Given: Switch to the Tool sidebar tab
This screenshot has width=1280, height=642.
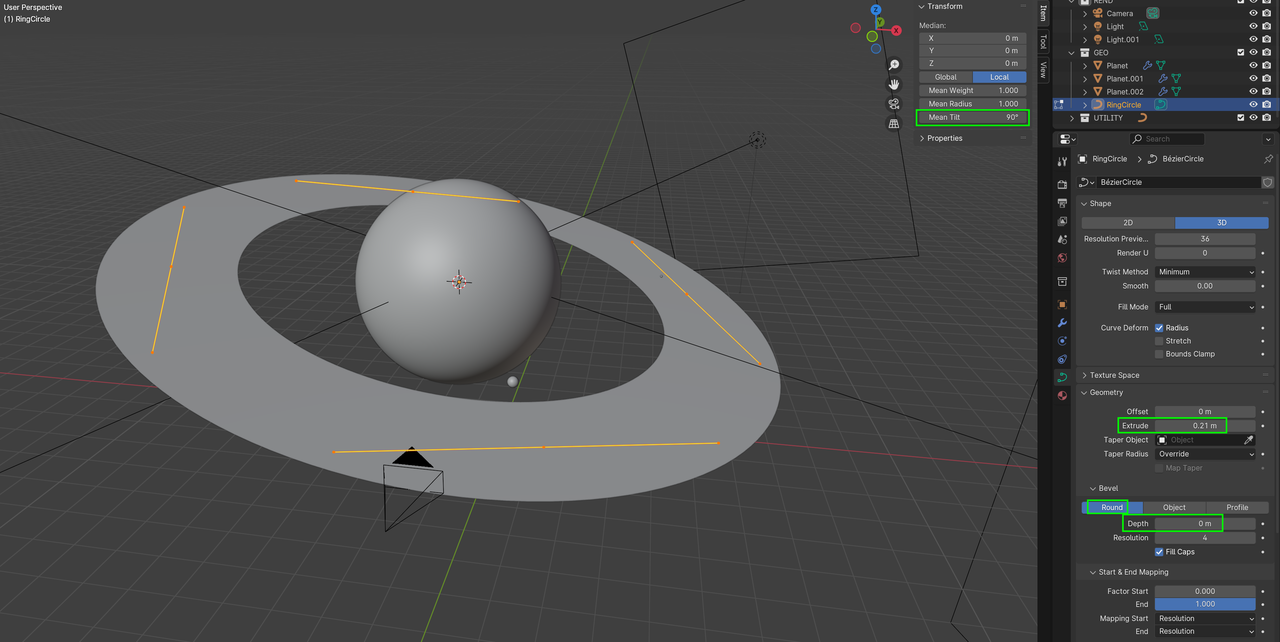Looking at the screenshot, I should (1043, 41).
